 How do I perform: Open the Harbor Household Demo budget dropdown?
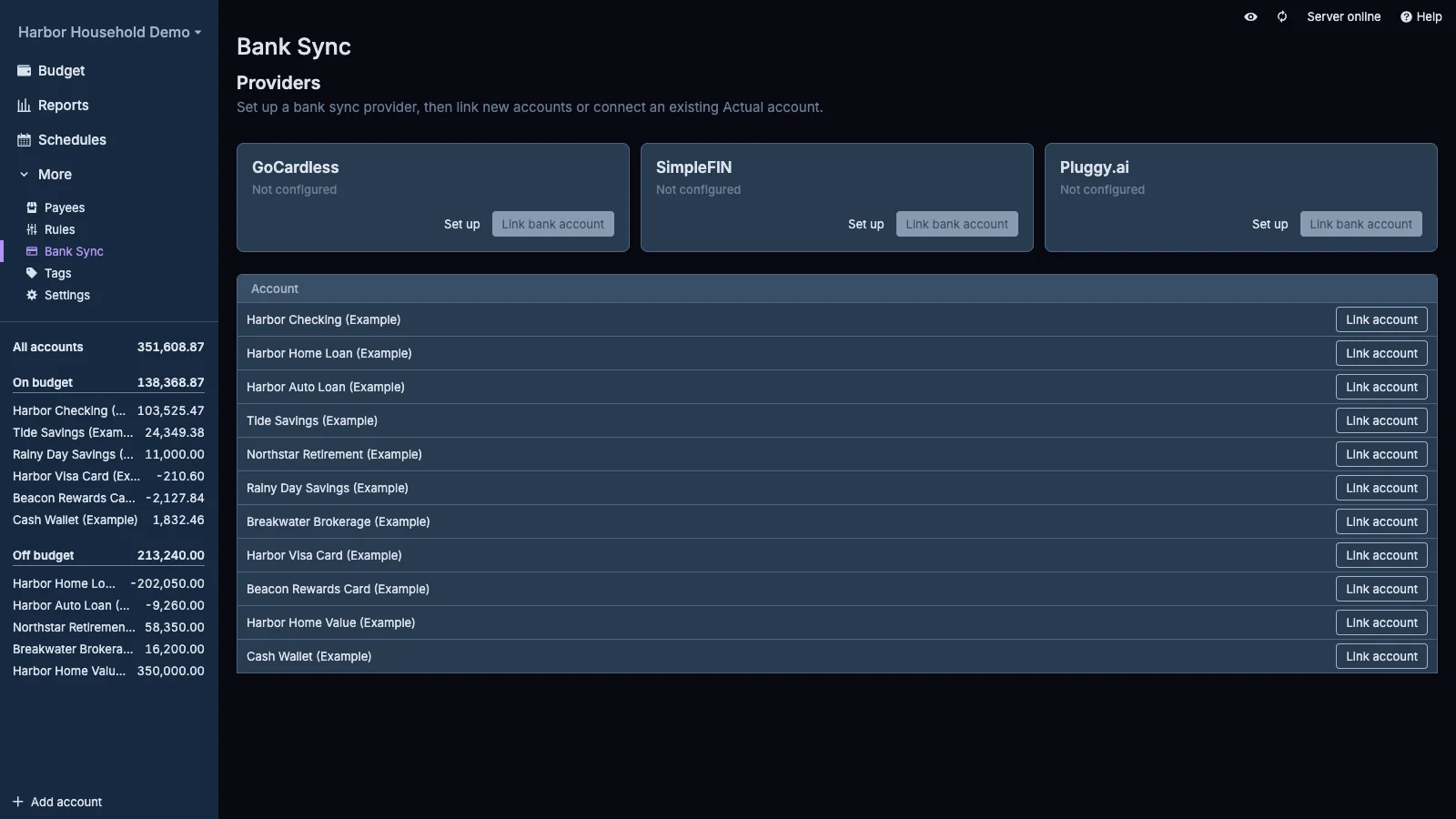109,32
